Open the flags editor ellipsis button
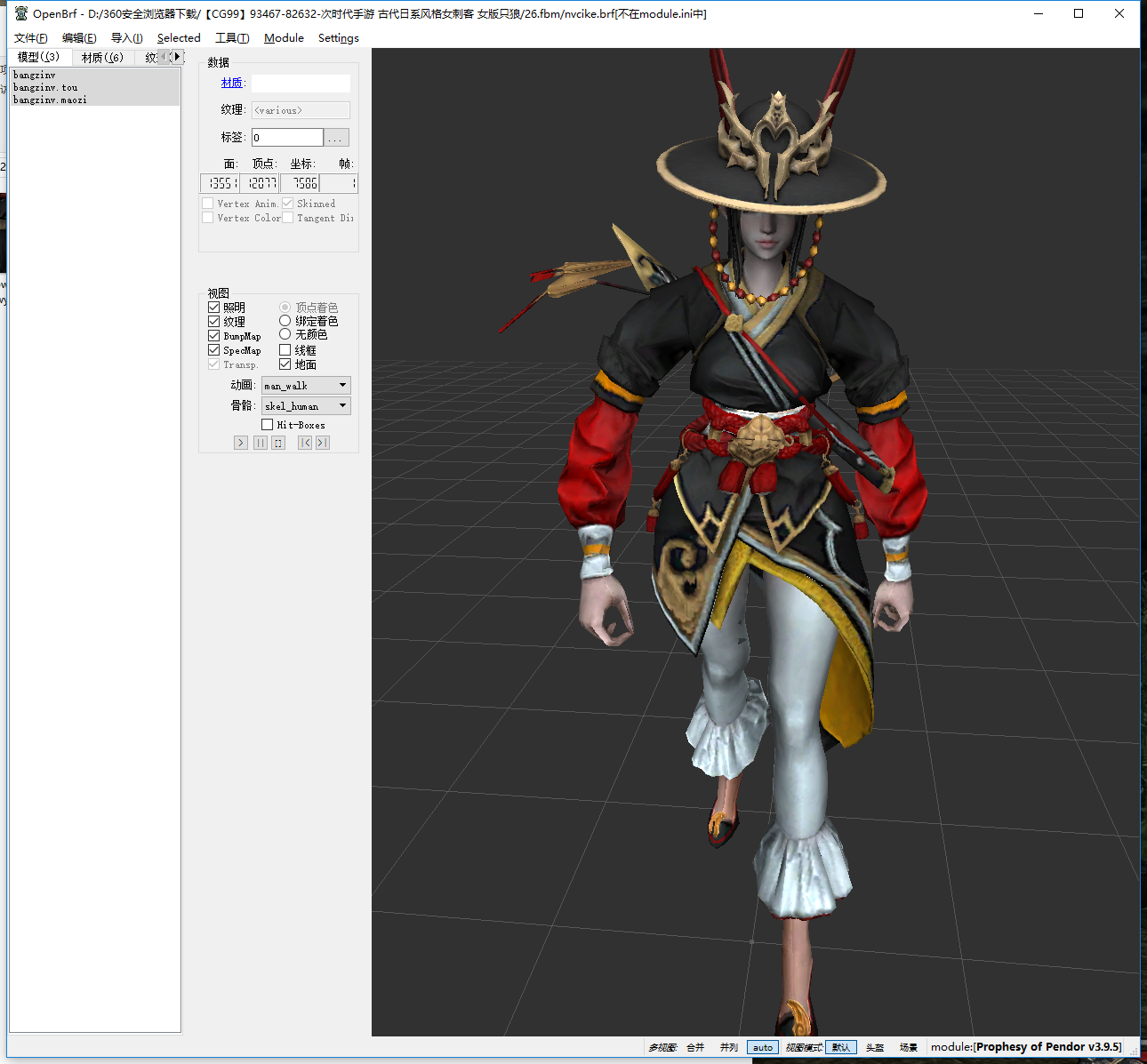 tap(336, 138)
